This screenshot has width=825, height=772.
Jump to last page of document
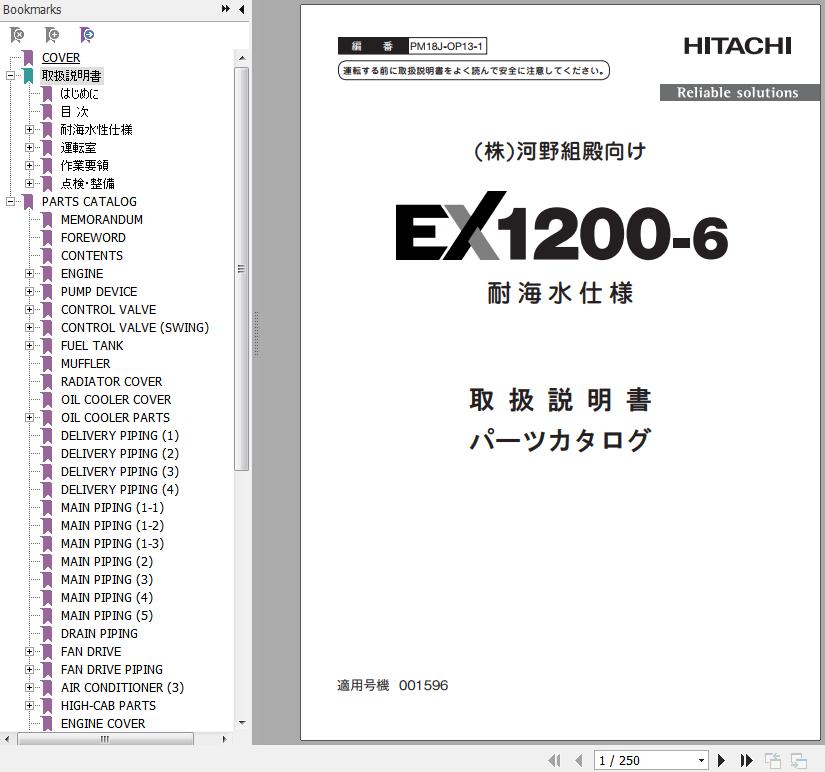(x=746, y=760)
